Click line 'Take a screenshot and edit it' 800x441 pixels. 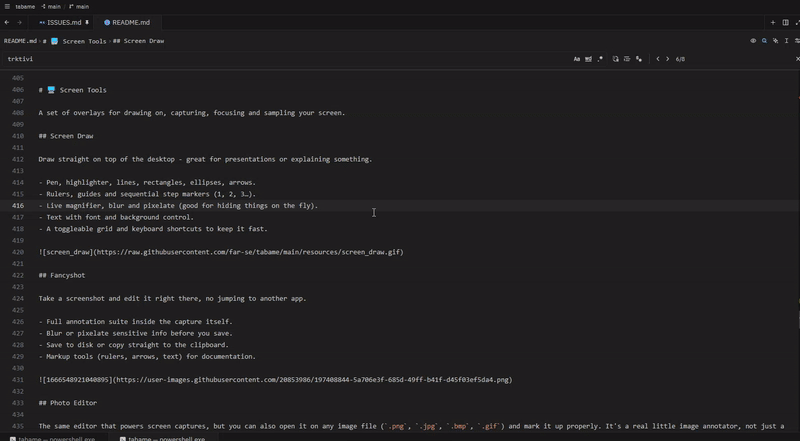coord(172,299)
